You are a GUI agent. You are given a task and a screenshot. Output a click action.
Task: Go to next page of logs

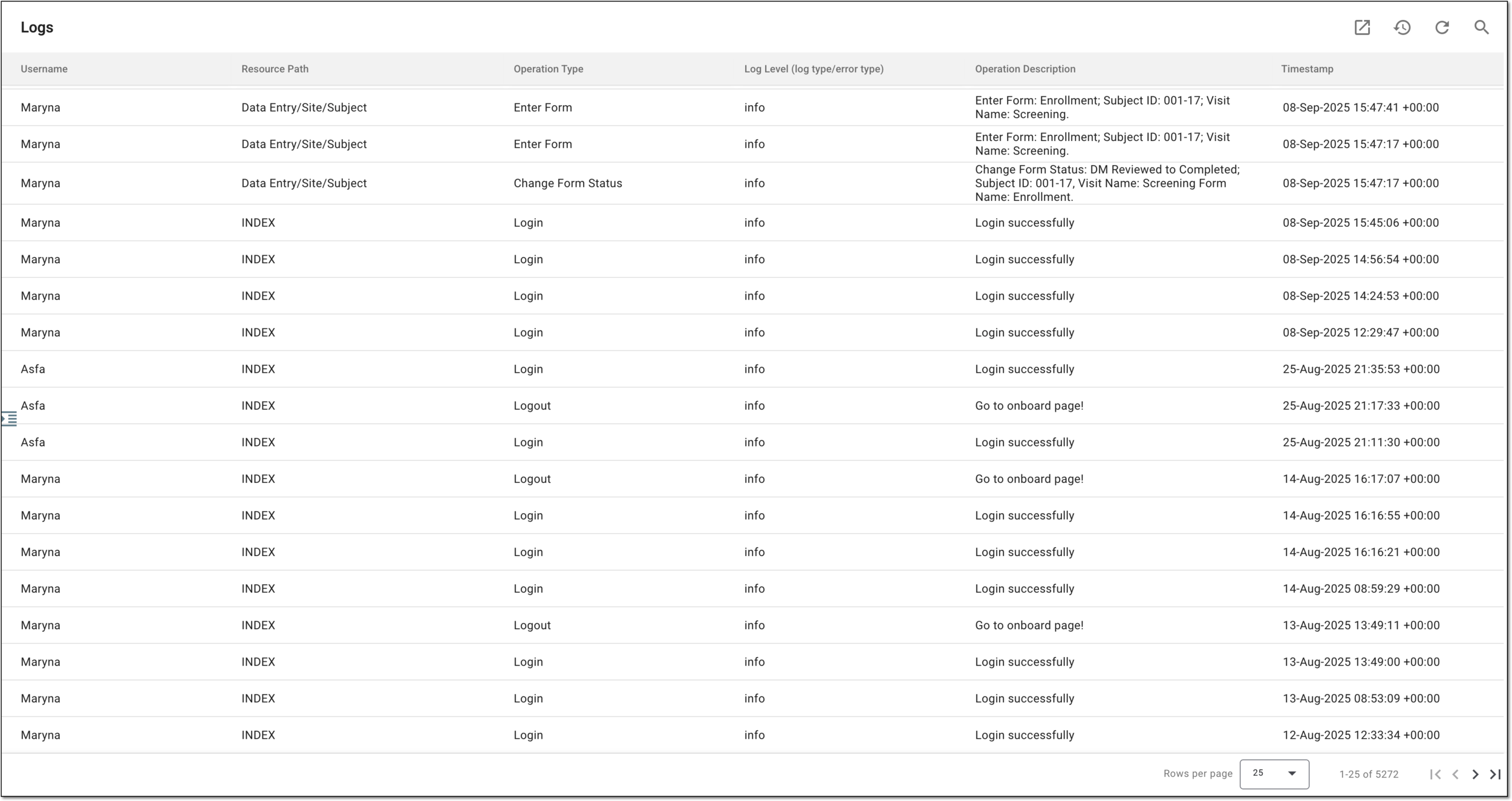(1476, 774)
